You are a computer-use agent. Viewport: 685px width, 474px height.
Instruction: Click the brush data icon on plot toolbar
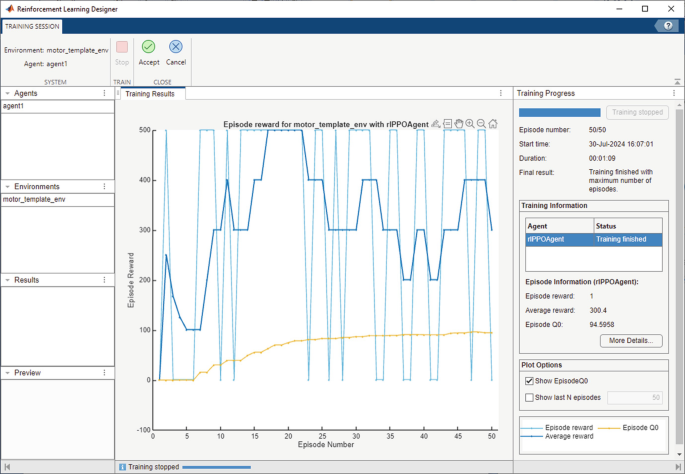pos(436,124)
